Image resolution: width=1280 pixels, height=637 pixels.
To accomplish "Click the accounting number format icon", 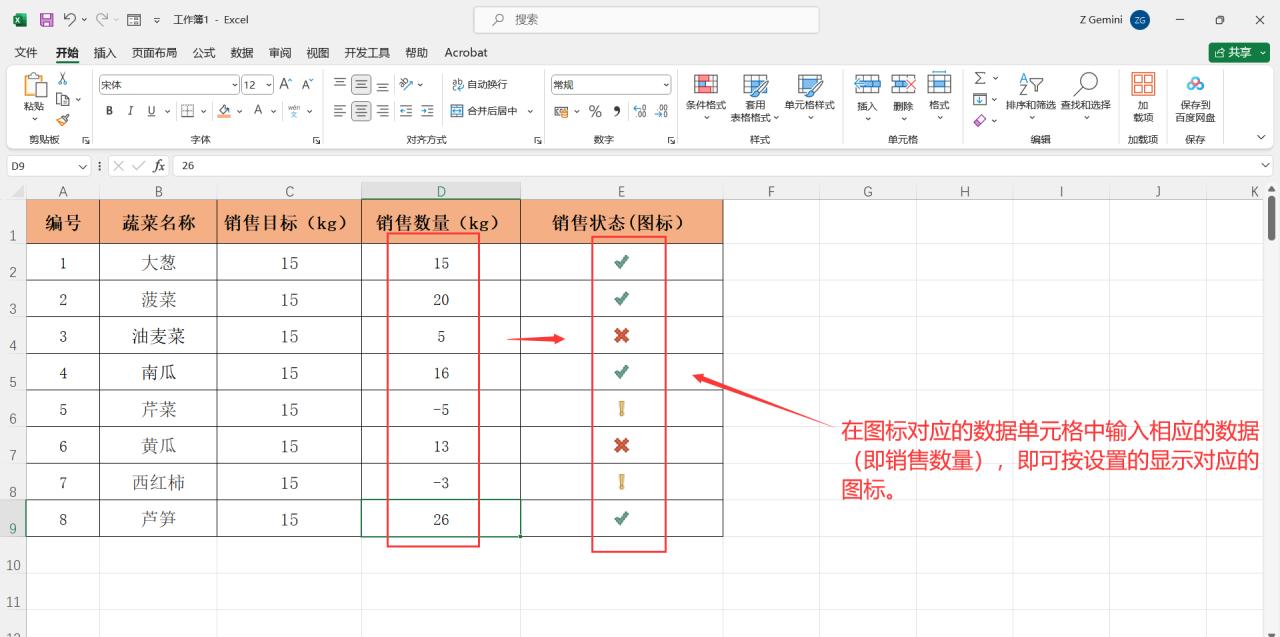I will click(561, 111).
